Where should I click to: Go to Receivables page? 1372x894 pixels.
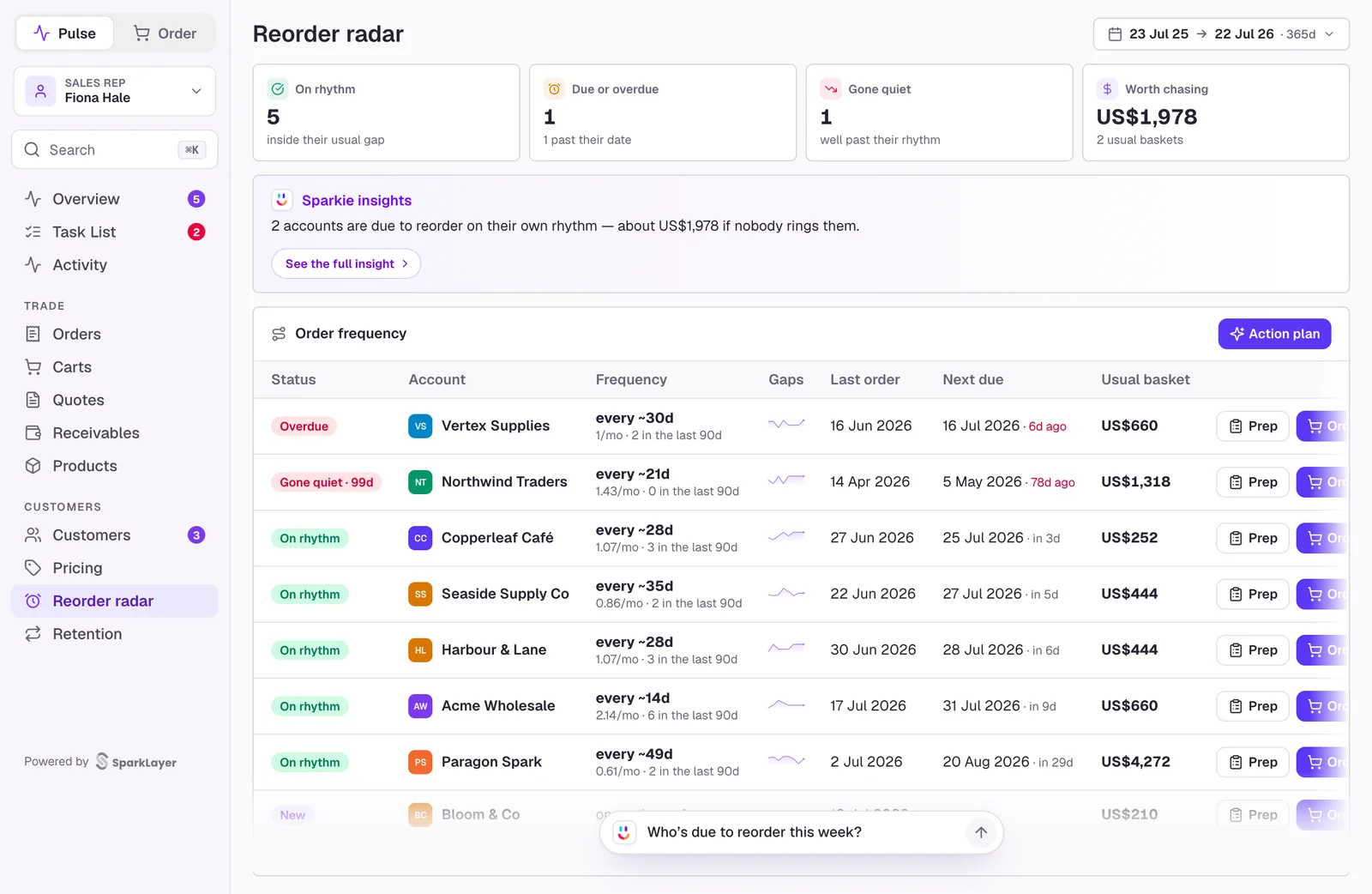[x=115, y=433]
